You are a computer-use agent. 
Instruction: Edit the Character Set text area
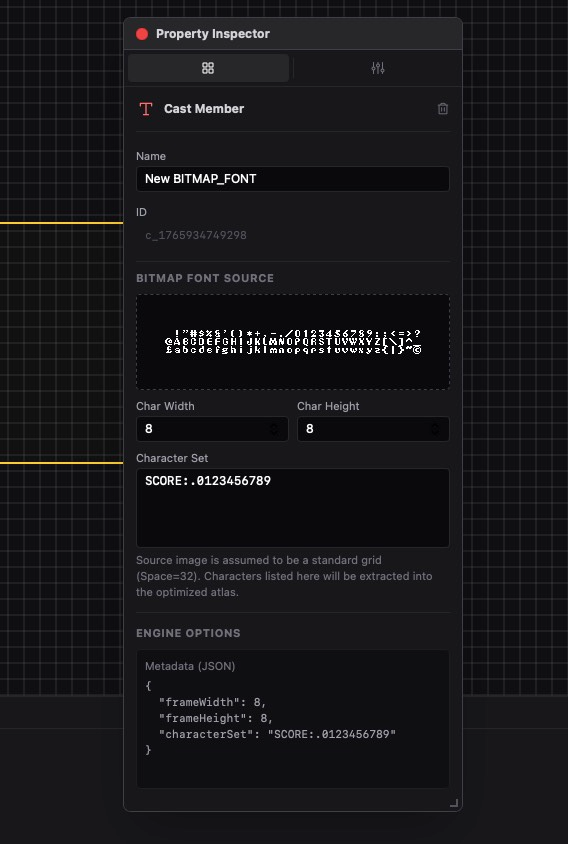(x=293, y=508)
